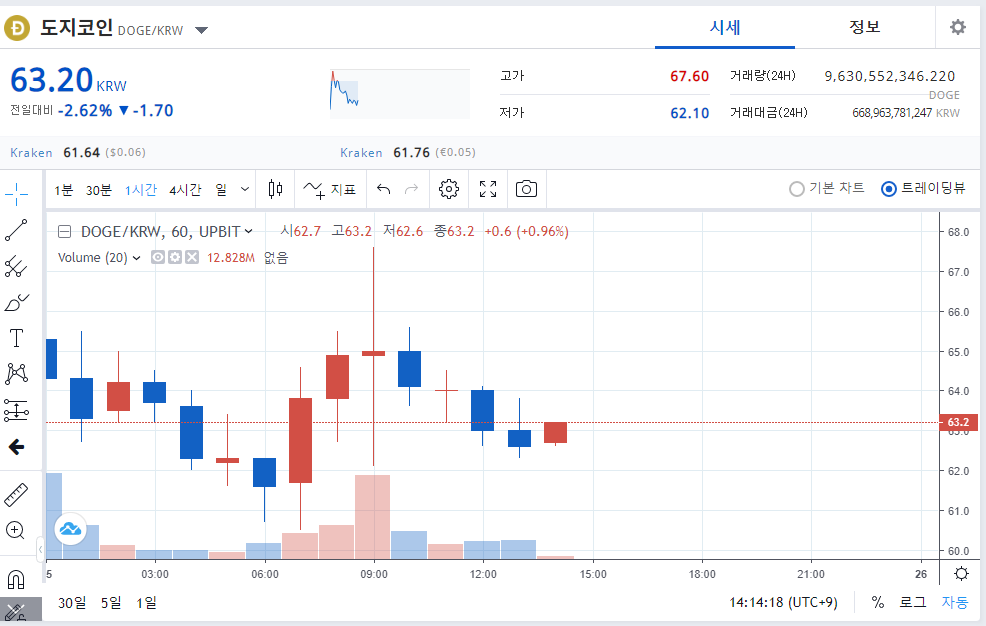Open page settings gear at top right
The width and height of the screenshot is (986, 626).
(x=958, y=27)
